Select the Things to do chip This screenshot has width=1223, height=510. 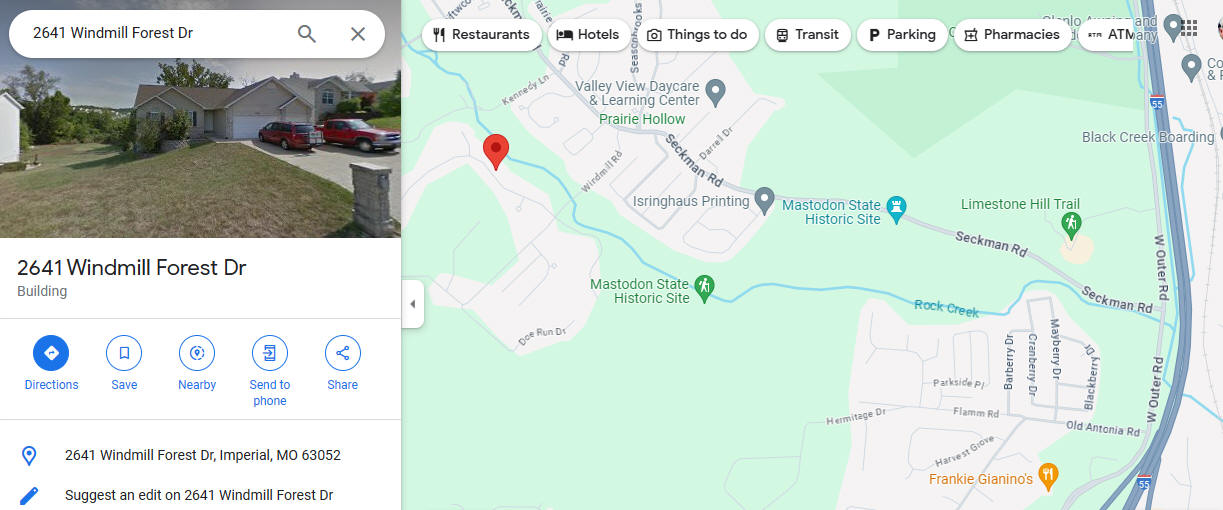click(698, 35)
